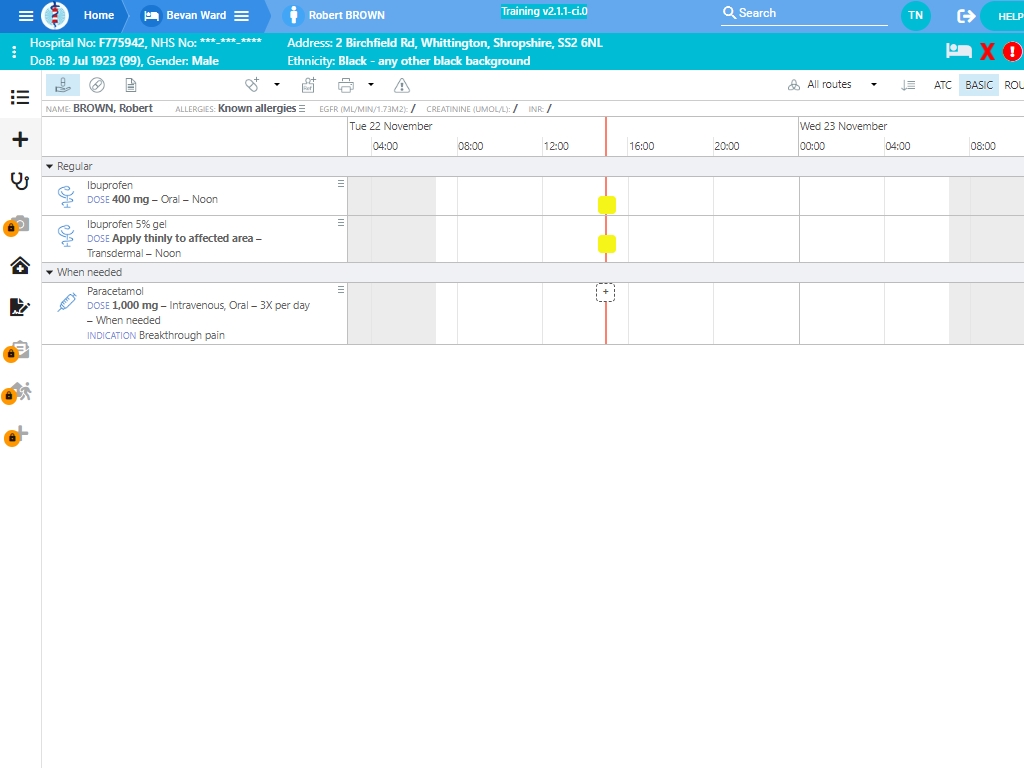Open the home medication sidebar icon
Image resolution: width=1024 pixels, height=768 pixels.
pyautogui.click(x=20, y=265)
